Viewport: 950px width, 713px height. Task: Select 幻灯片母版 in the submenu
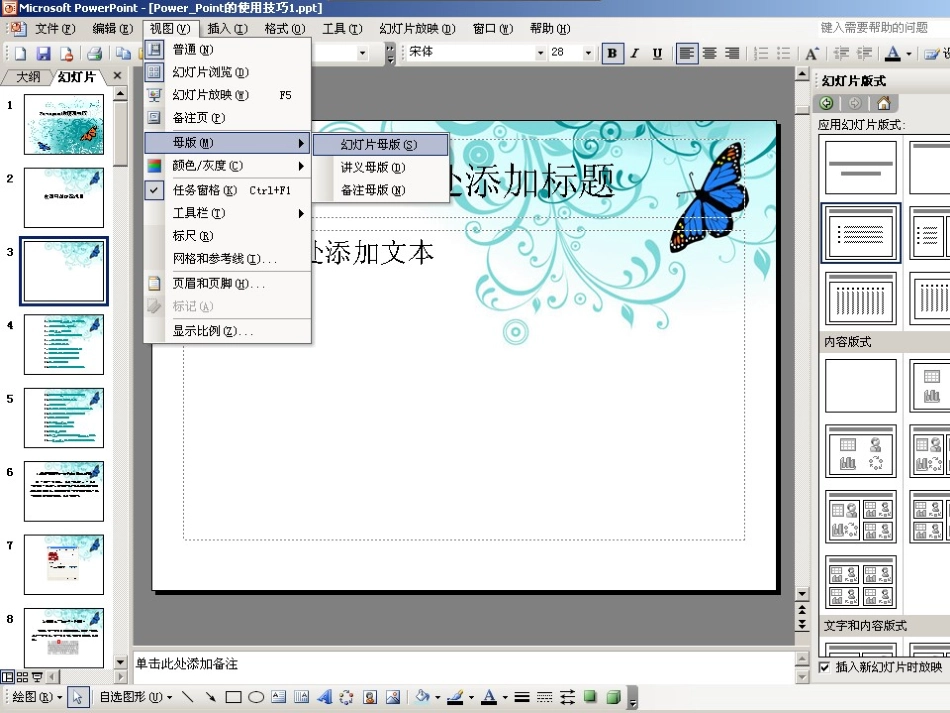pos(380,144)
